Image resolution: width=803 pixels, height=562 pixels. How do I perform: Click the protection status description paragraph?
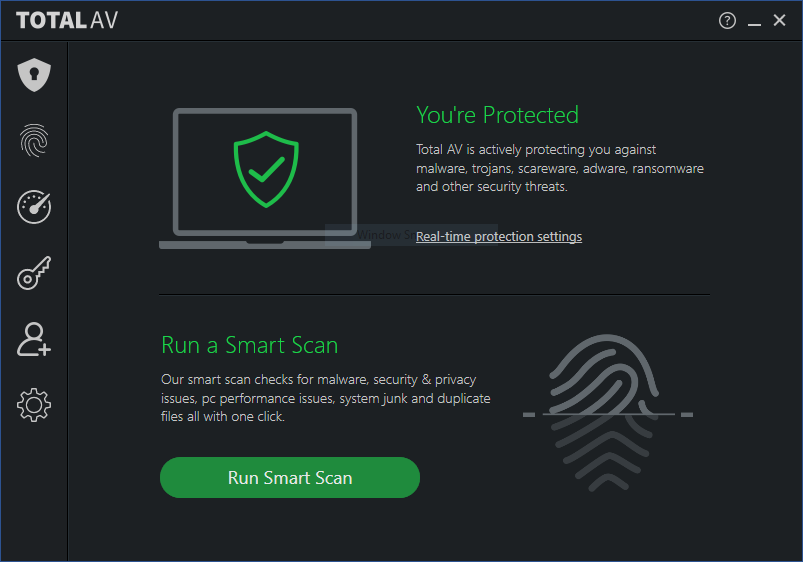pyautogui.click(x=560, y=168)
